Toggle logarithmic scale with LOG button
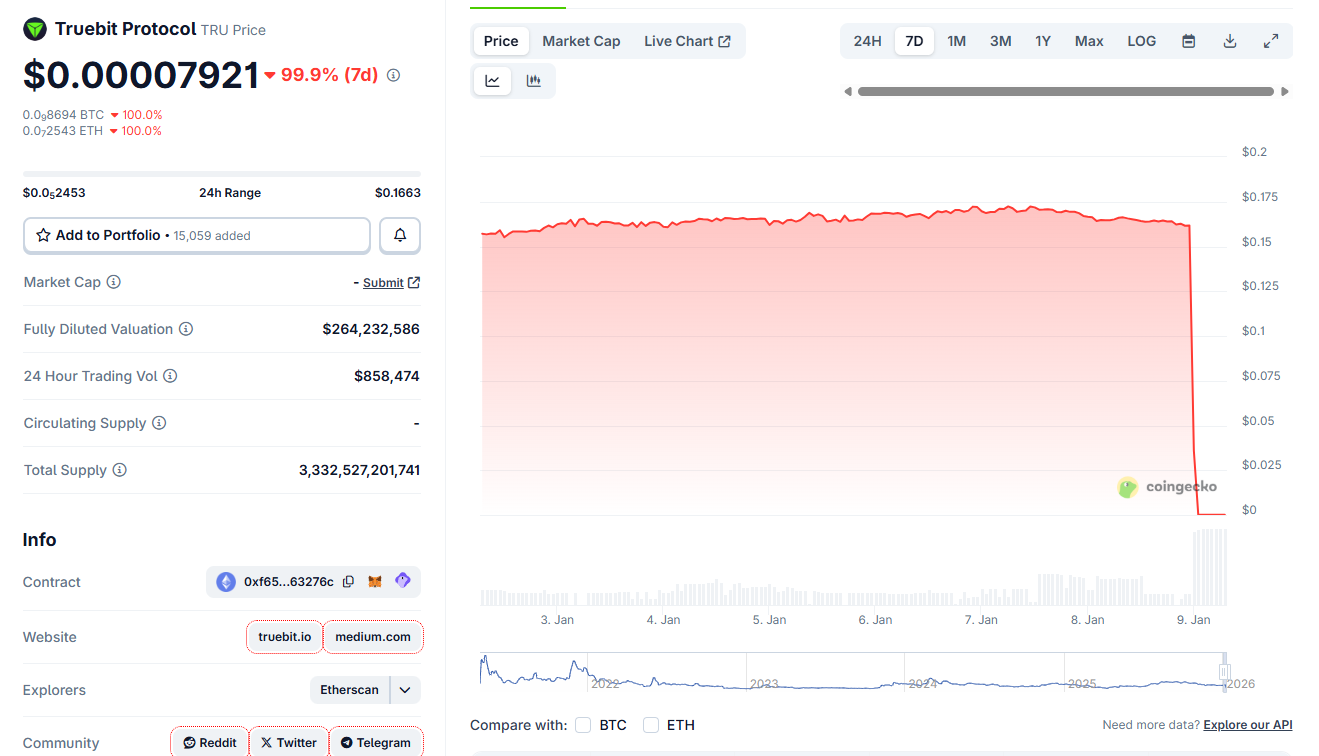This screenshot has height=756, width=1319. click(x=1141, y=40)
